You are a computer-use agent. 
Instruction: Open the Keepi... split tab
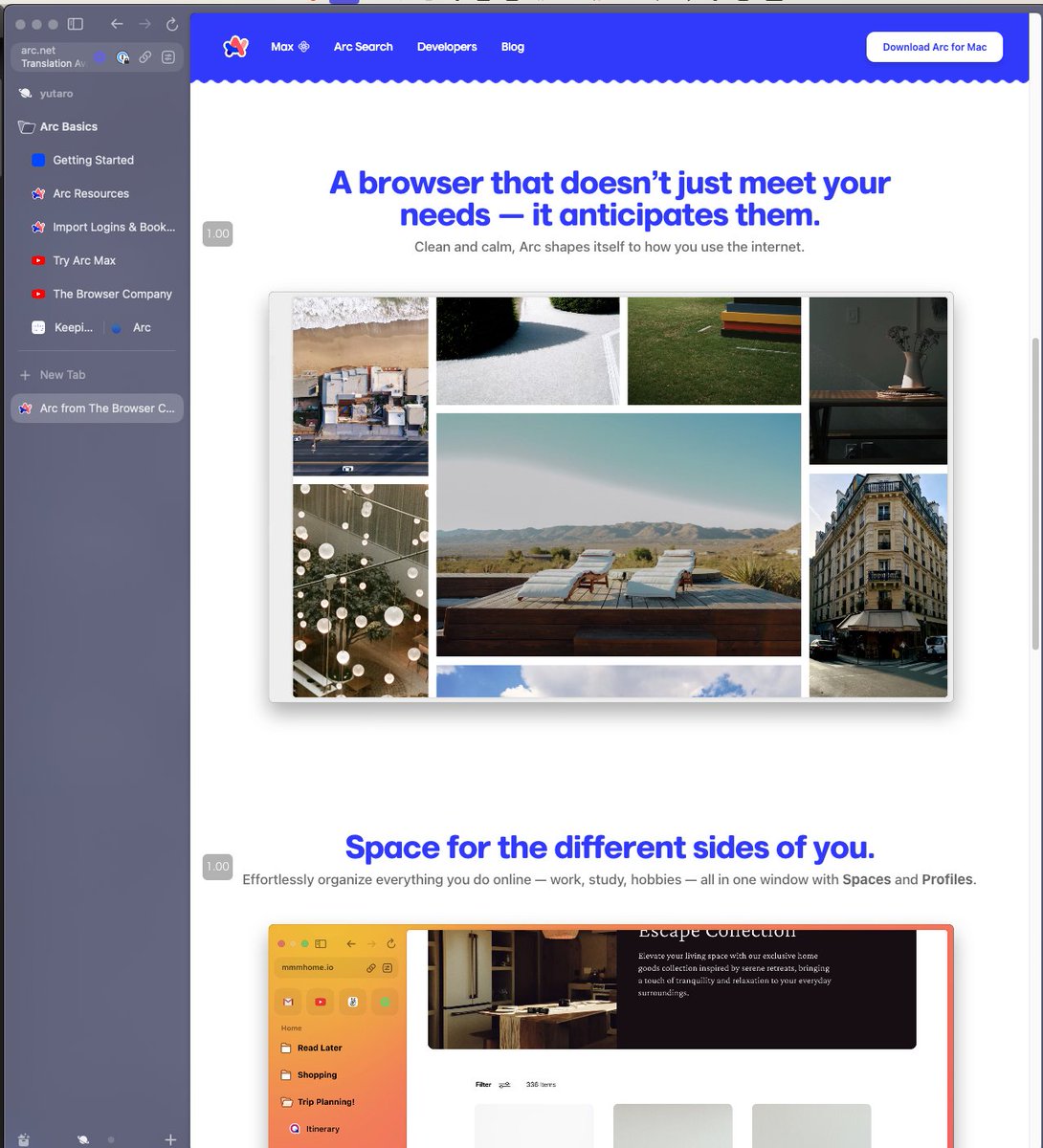62,327
